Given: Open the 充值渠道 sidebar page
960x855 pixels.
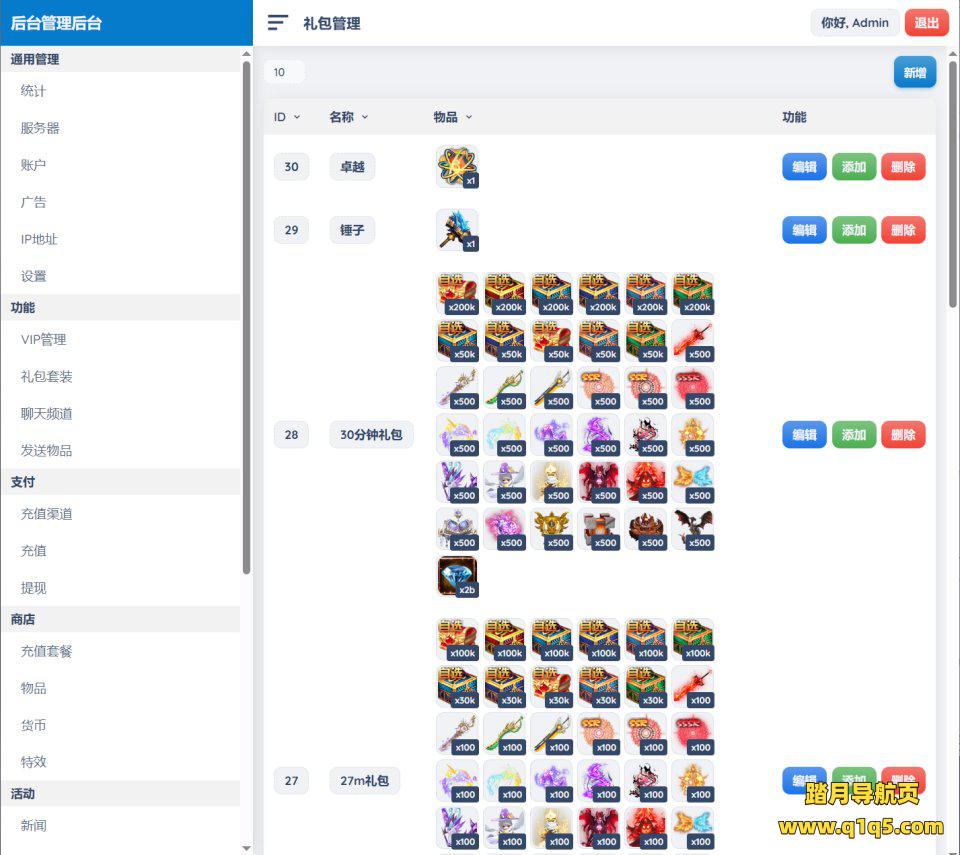Looking at the screenshot, I should [x=47, y=514].
